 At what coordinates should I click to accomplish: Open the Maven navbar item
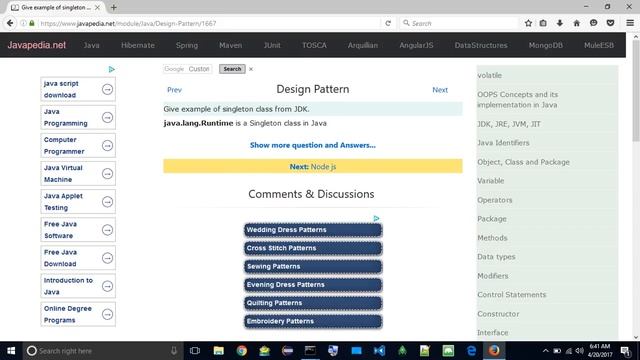point(231,45)
